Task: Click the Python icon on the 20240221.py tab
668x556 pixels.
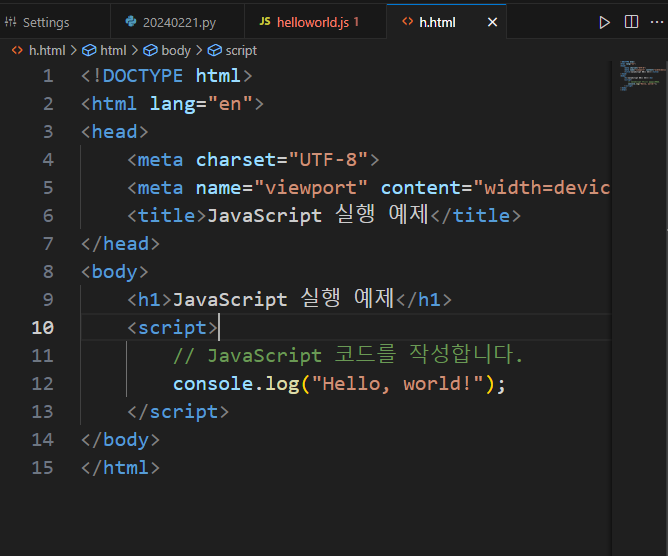Action: (131, 21)
